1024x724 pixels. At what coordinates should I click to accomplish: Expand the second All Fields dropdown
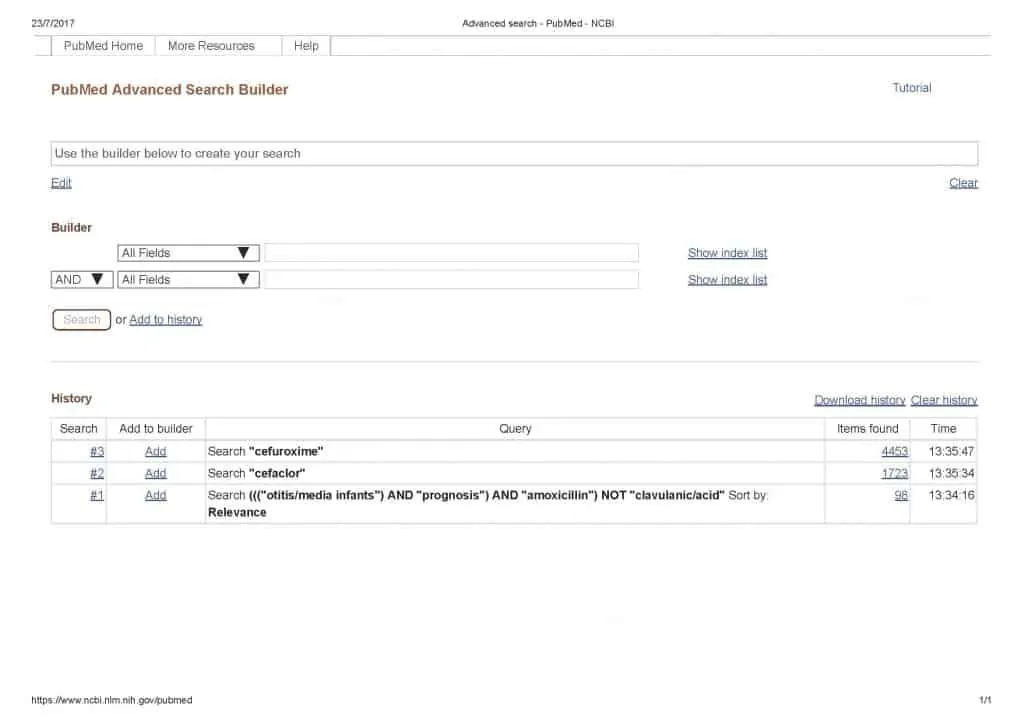click(188, 280)
